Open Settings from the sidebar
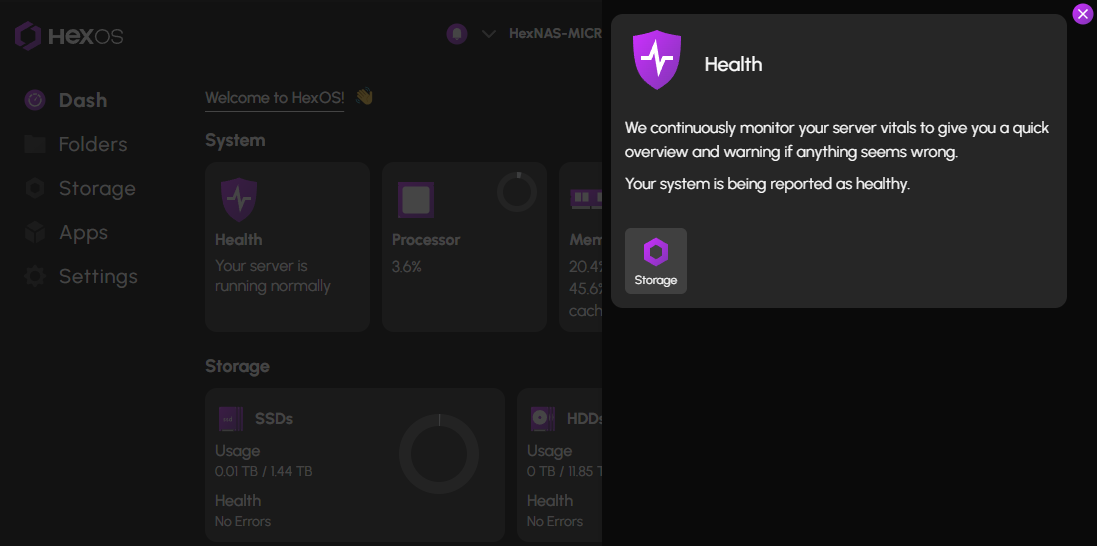The height and width of the screenshot is (546, 1097). 97,276
